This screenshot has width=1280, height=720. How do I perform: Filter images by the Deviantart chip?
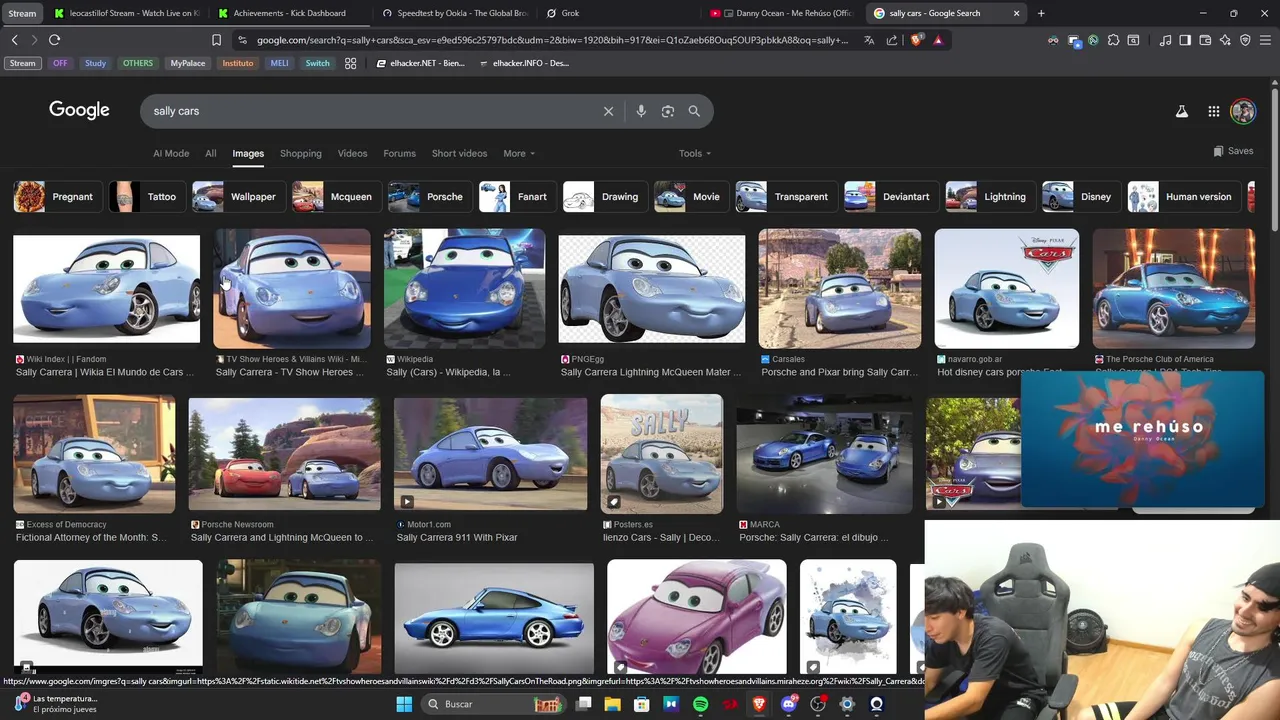[x=891, y=197]
